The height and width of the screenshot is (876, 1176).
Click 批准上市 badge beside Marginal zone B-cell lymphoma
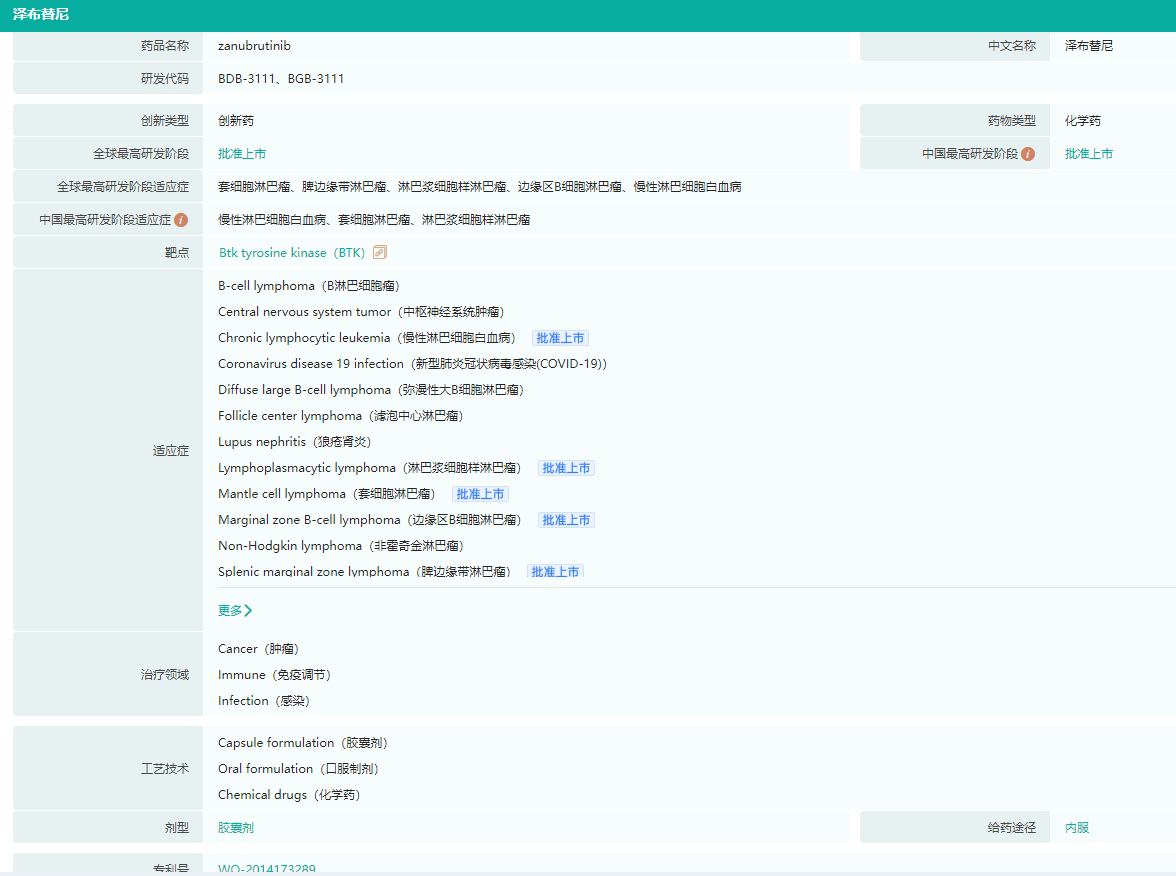(x=566, y=520)
